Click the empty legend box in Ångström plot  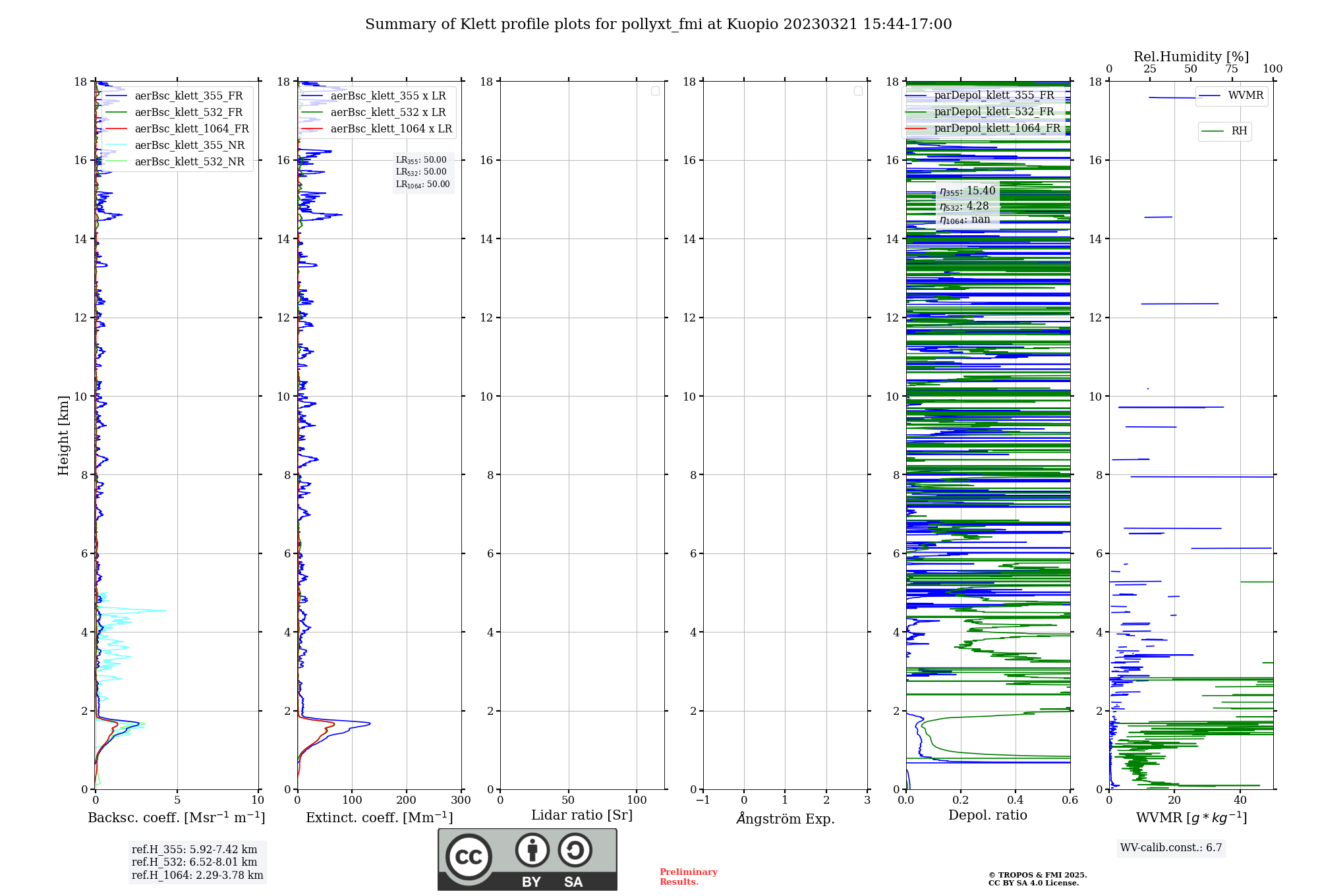coord(859,91)
